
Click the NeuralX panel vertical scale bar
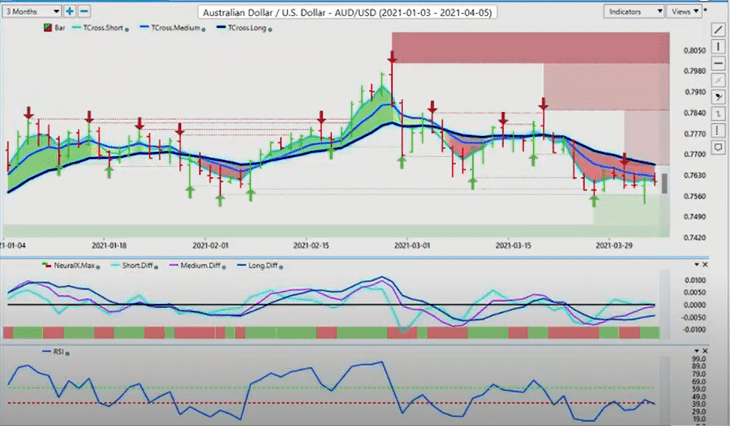pos(664,304)
